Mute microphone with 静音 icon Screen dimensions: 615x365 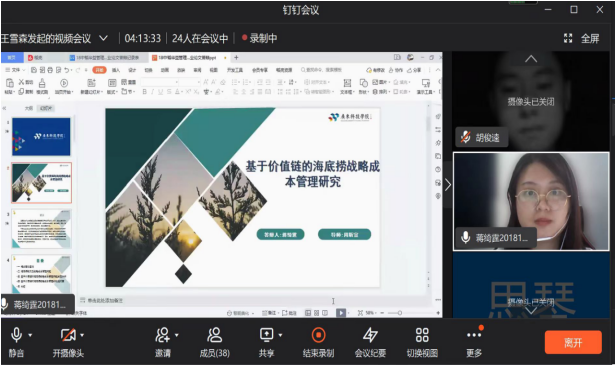click(x=16, y=336)
